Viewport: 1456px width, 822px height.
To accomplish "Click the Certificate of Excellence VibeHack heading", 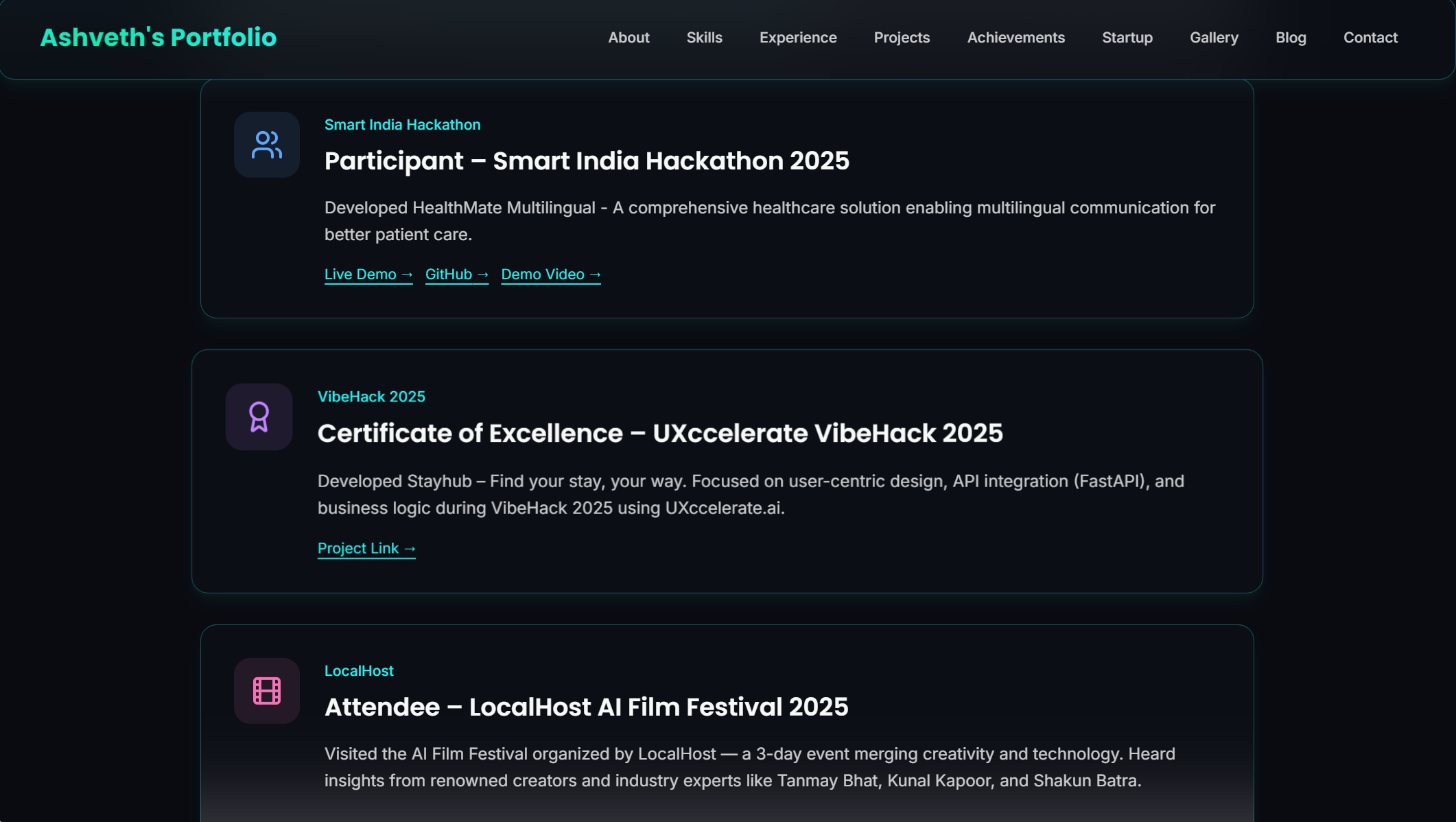I will (659, 433).
